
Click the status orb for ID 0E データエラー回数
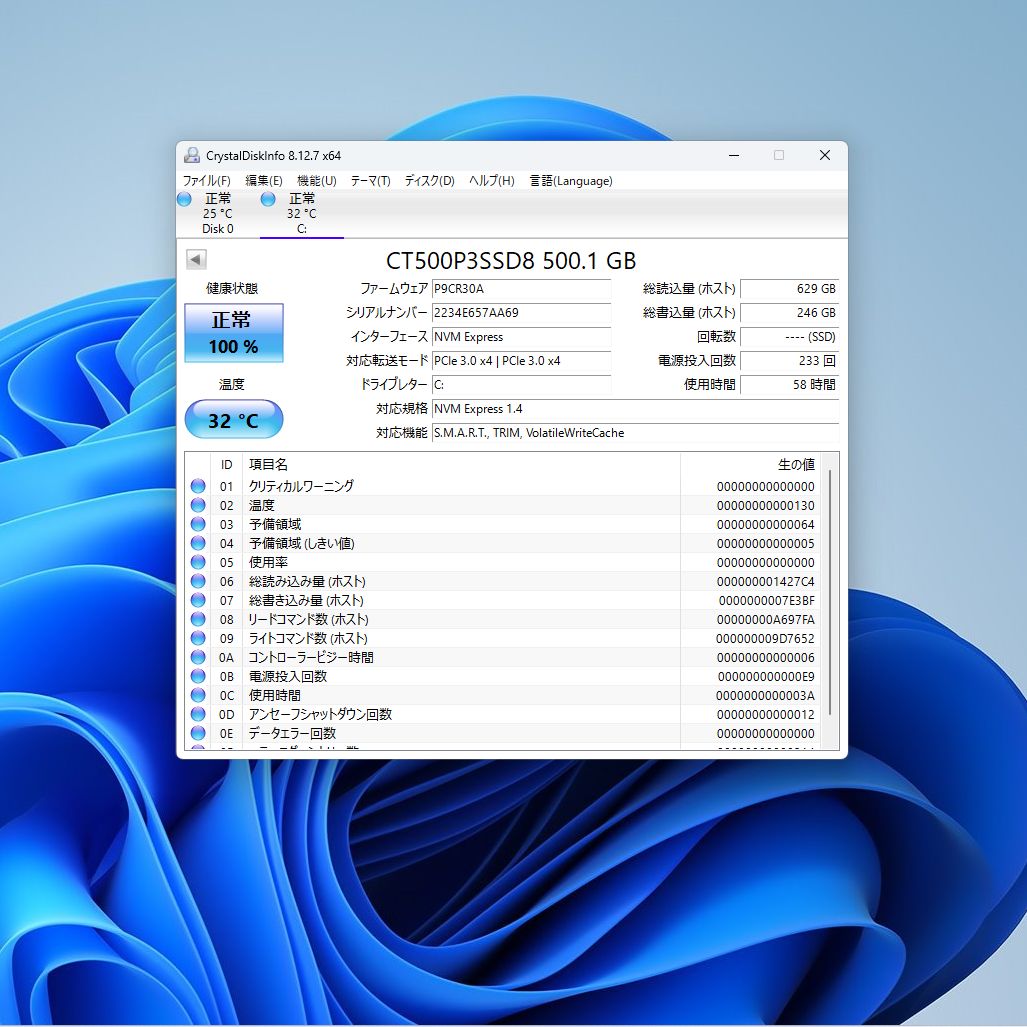click(198, 733)
